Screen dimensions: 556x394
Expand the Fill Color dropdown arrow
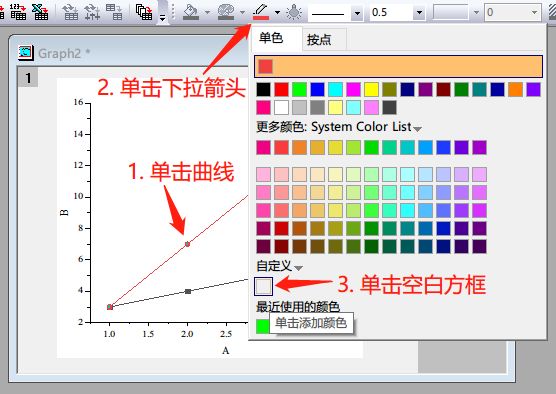point(207,13)
